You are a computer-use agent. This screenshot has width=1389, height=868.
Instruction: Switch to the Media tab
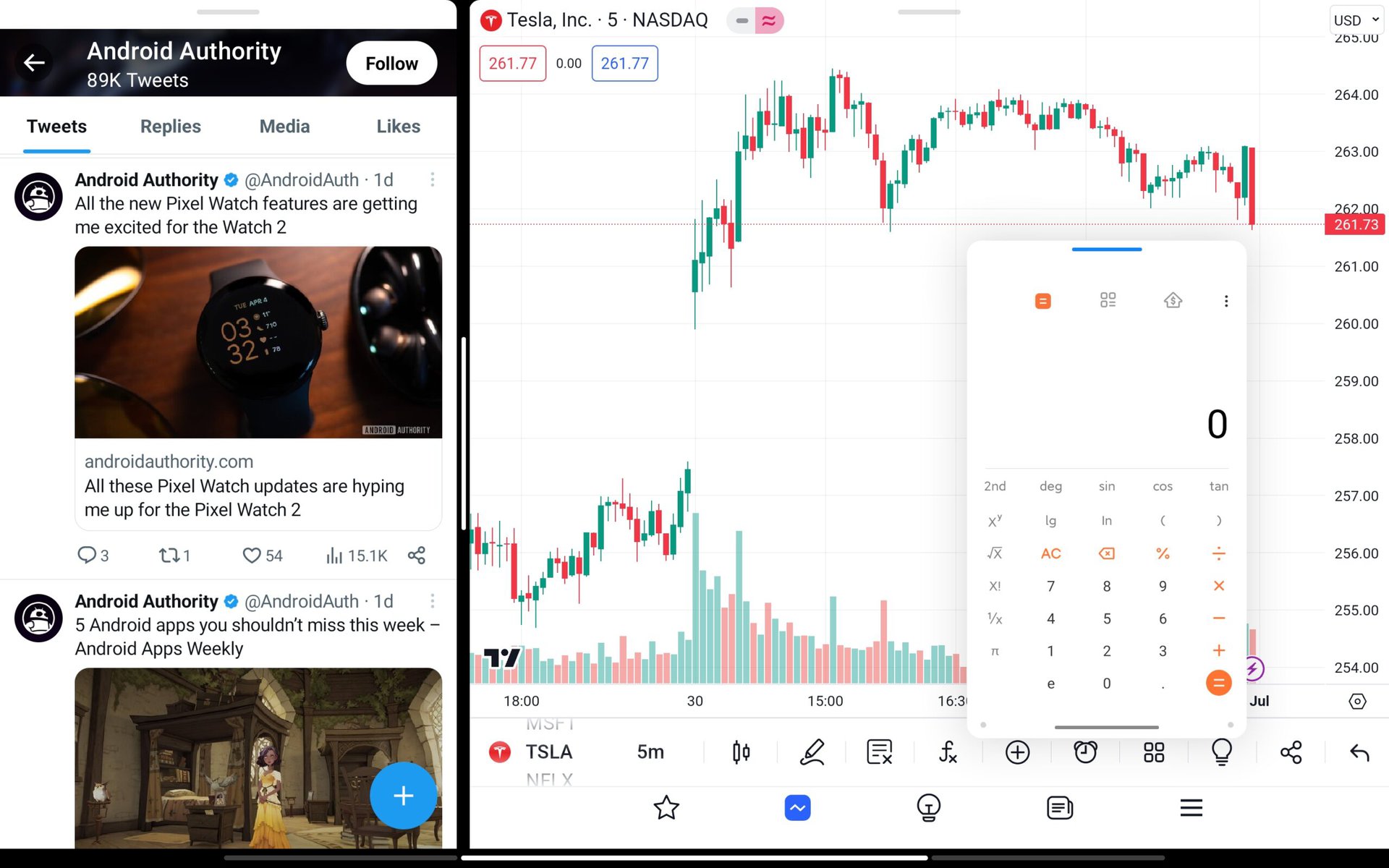tap(284, 127)
